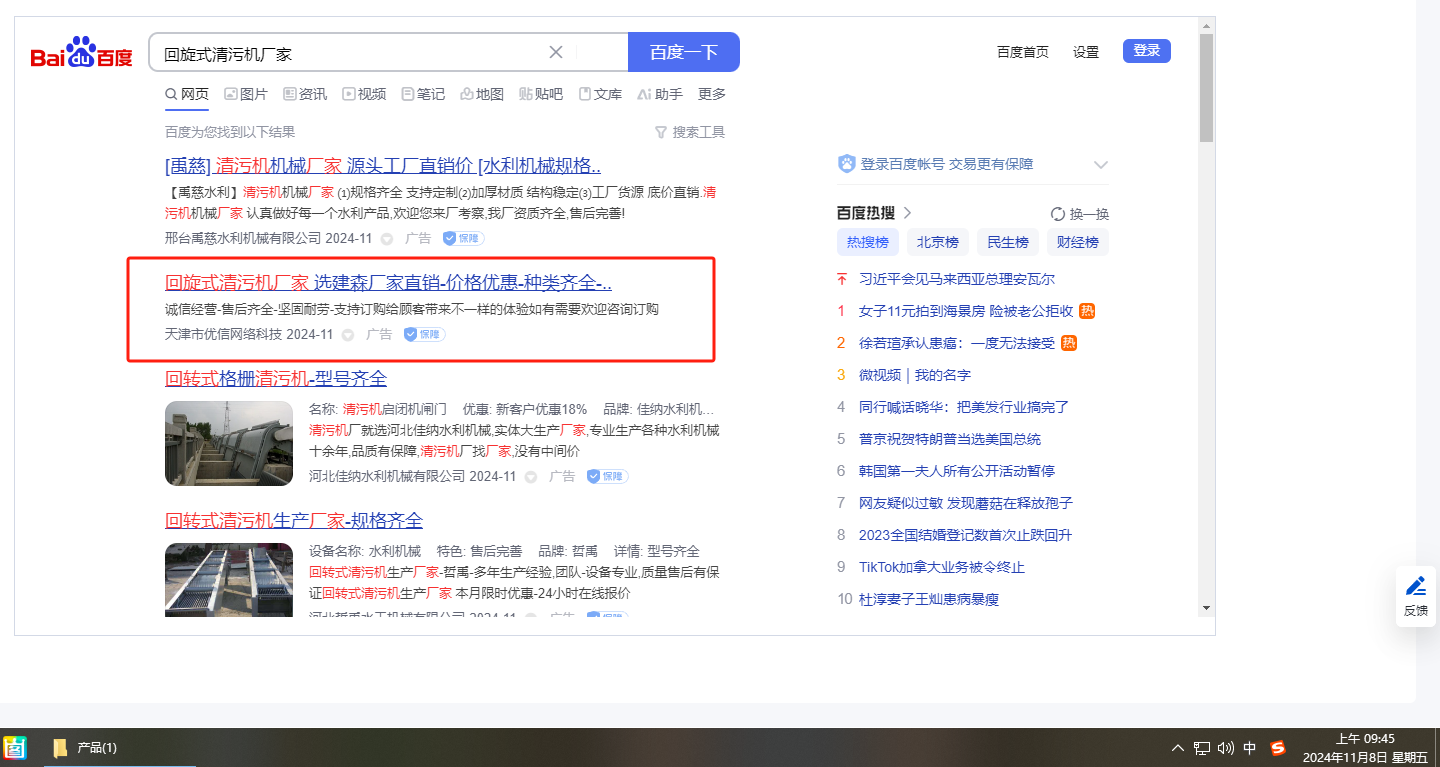Screen dimensions: 1440x767
Task: Open the 回转式格栅清污机-型号齐全 result link
Action: click(276, 379)
